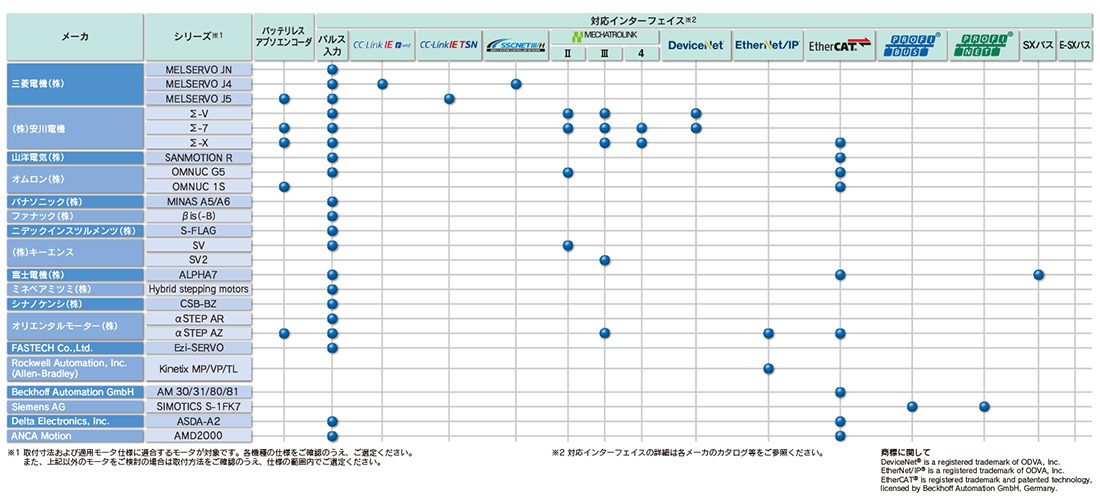This screenshot has width=1100, height=504.
Task: Click αSTEP AZ dot under EtherNet/IP
Action: click(x=768, y=333)
